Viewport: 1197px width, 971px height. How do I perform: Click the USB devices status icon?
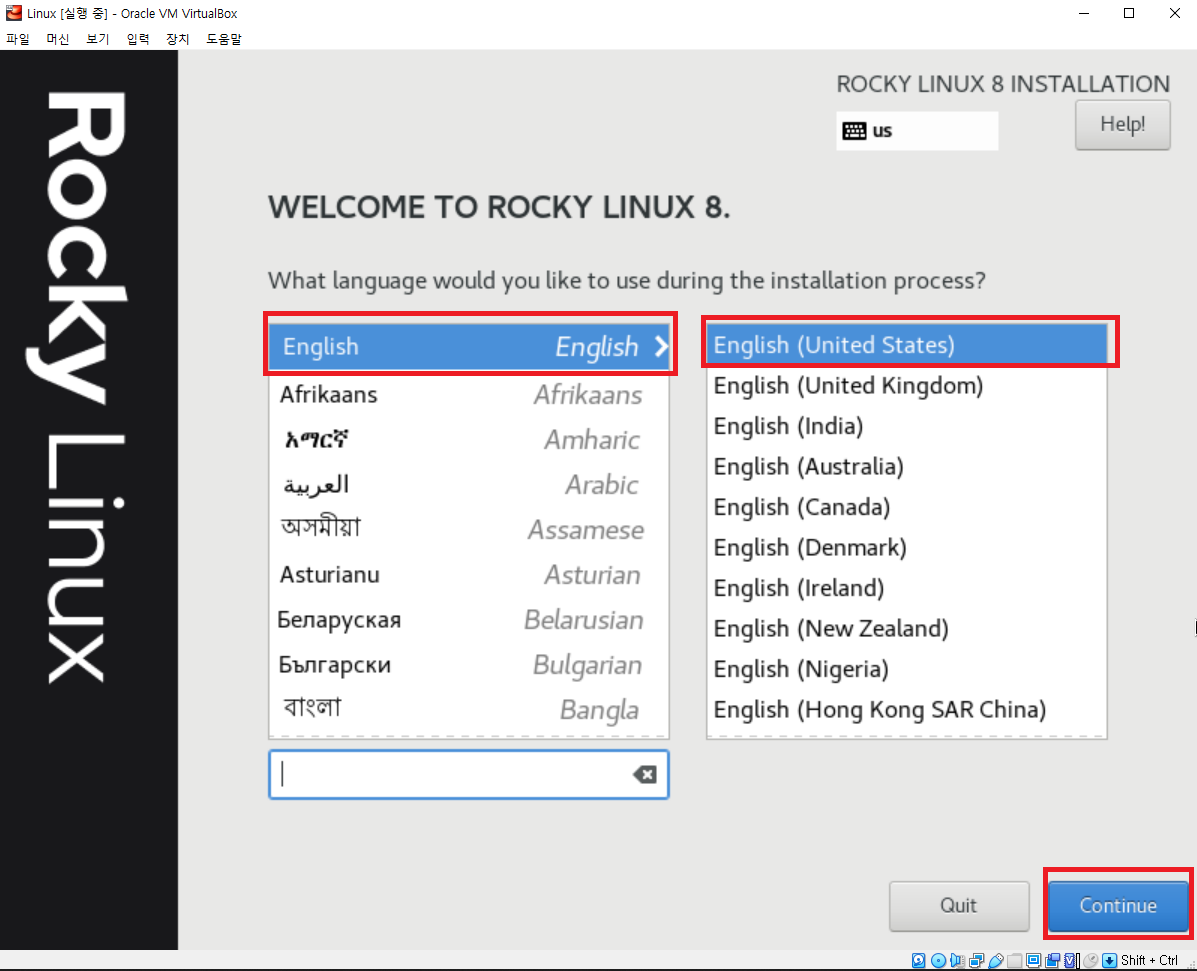click(x=996, y=960)
